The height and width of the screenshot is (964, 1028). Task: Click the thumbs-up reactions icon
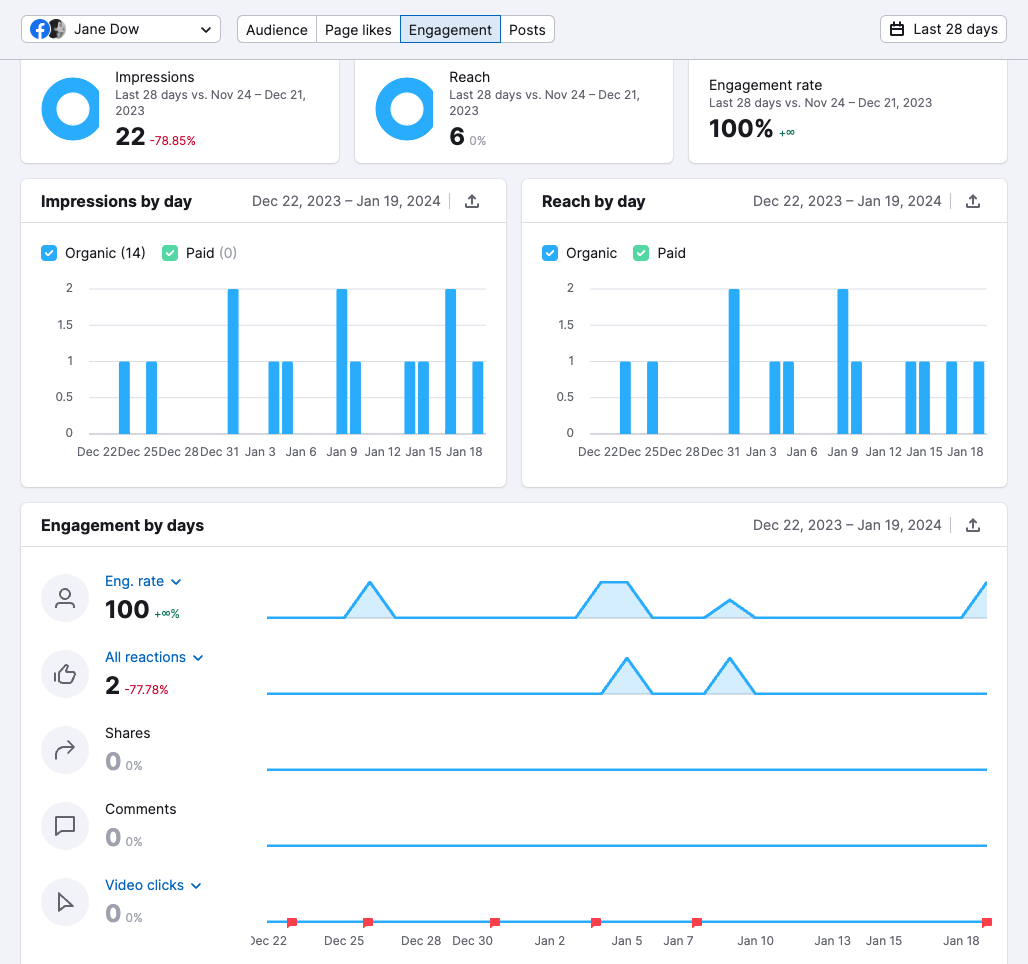click(65, 674)
